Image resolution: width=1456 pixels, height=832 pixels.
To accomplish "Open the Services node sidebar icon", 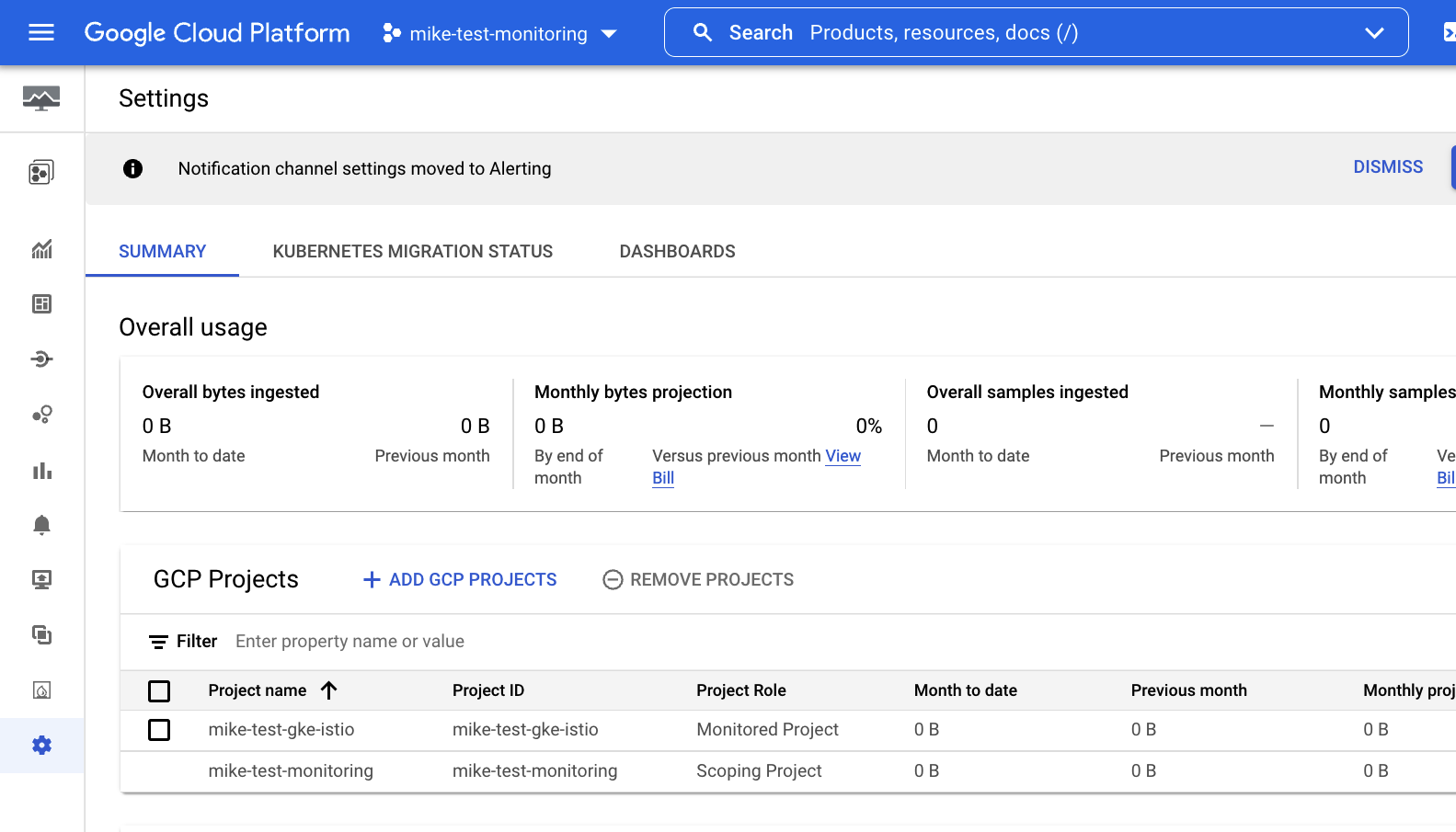I will 41,359.
